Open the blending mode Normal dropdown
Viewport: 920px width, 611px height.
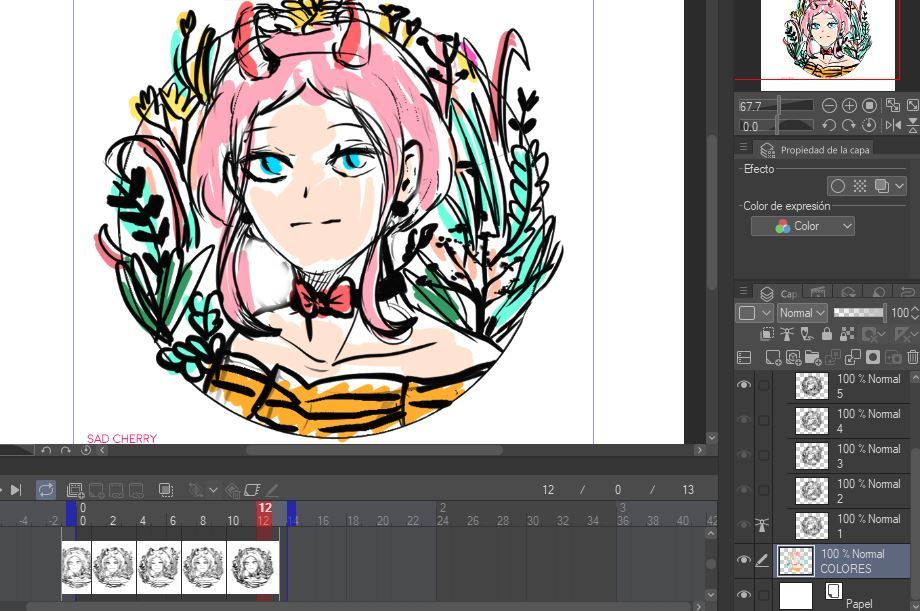tap(803, 313)
